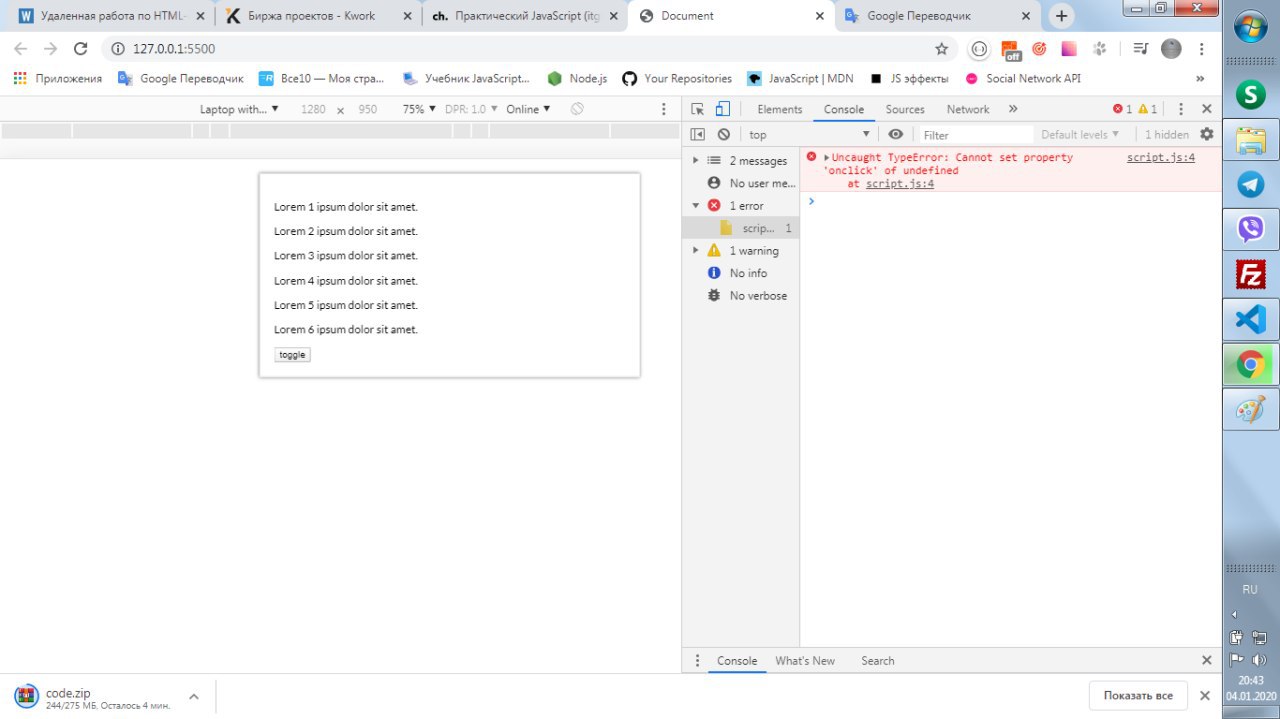Open the Online throttling dropdown
The height and width of the screenshot is (719, 1280).
click(528, 109)
